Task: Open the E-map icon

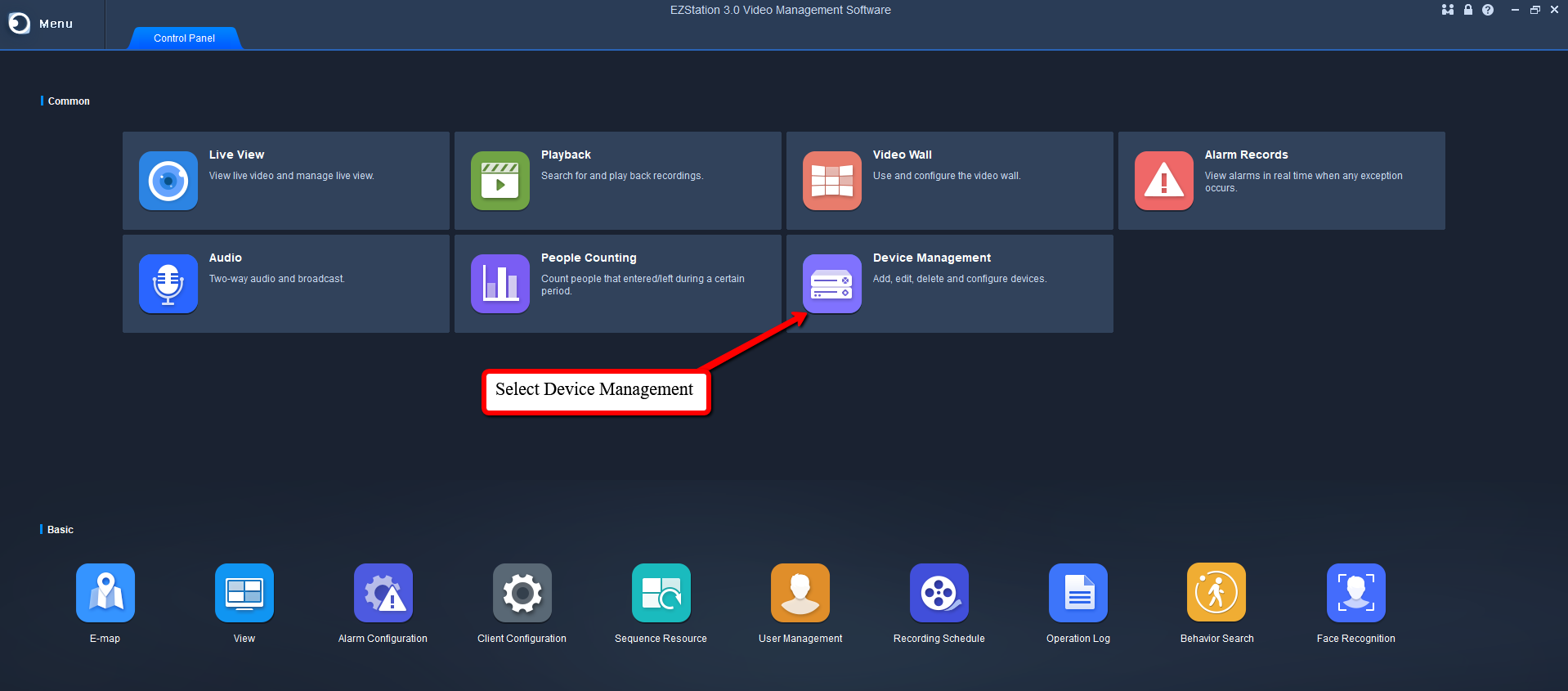Action: (x=105, y=593)
